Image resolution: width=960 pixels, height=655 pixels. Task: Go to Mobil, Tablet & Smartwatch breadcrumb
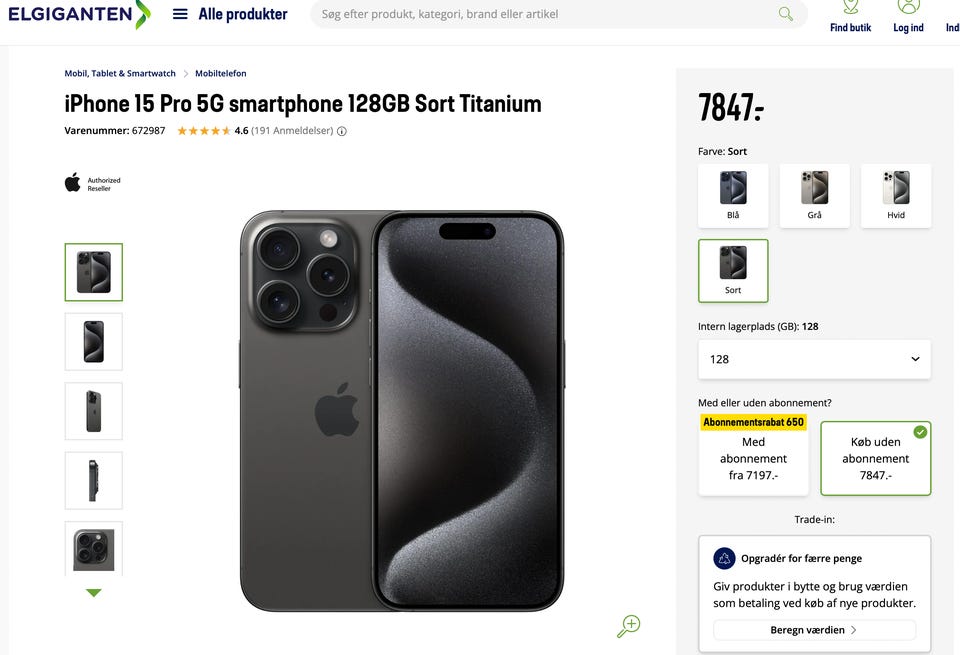click(x=120, y=73)
